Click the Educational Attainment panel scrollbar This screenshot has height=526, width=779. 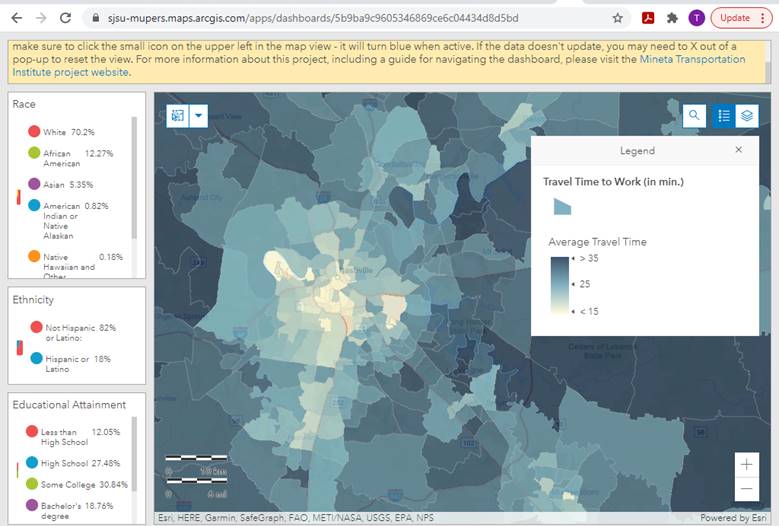pos(134,454)
